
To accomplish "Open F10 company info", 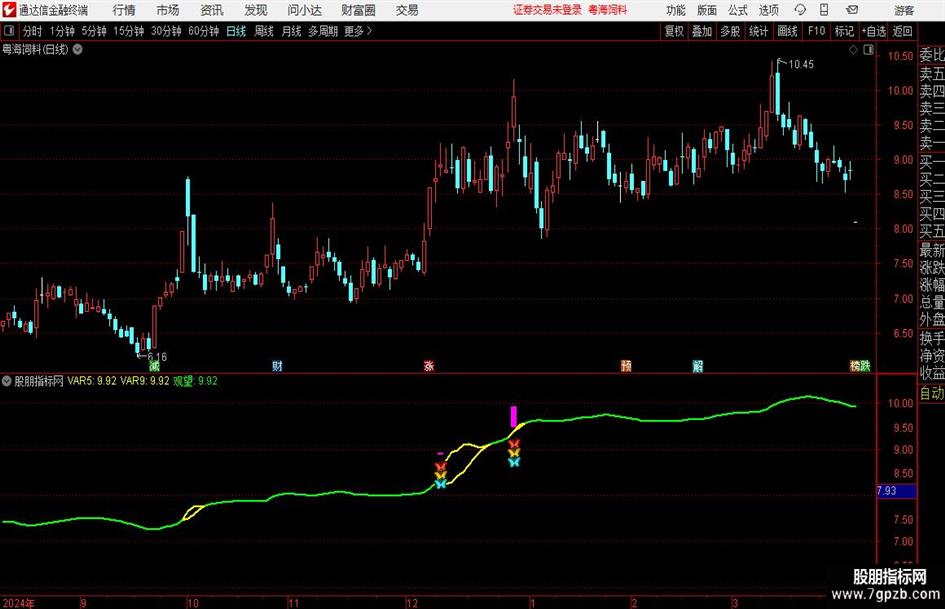I will 817,31.
